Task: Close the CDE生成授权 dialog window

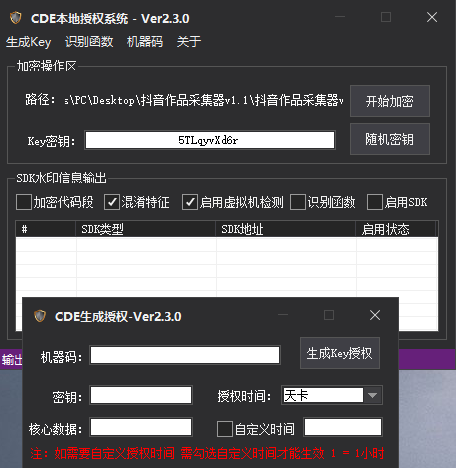Action: (375, 315)
